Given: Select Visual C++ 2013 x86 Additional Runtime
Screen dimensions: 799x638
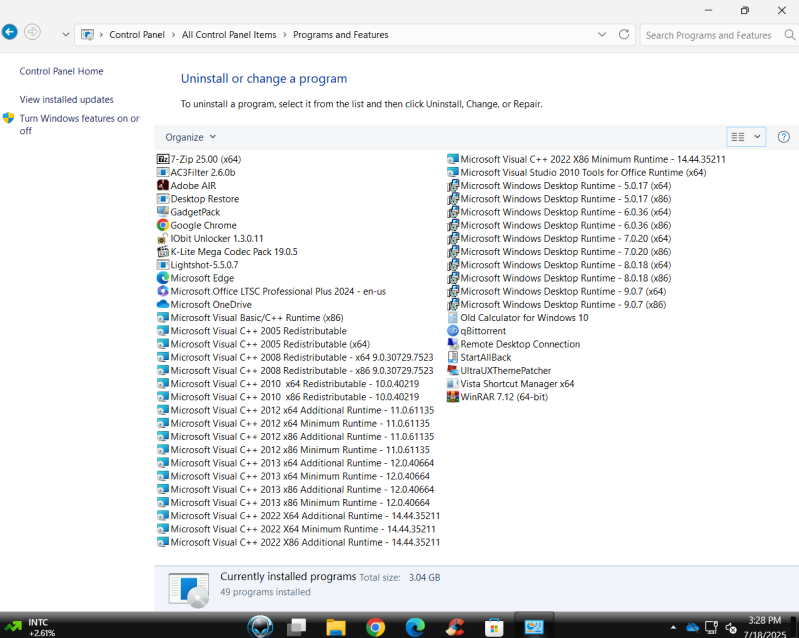Looking at the screenshot, I should coord(296,489).
